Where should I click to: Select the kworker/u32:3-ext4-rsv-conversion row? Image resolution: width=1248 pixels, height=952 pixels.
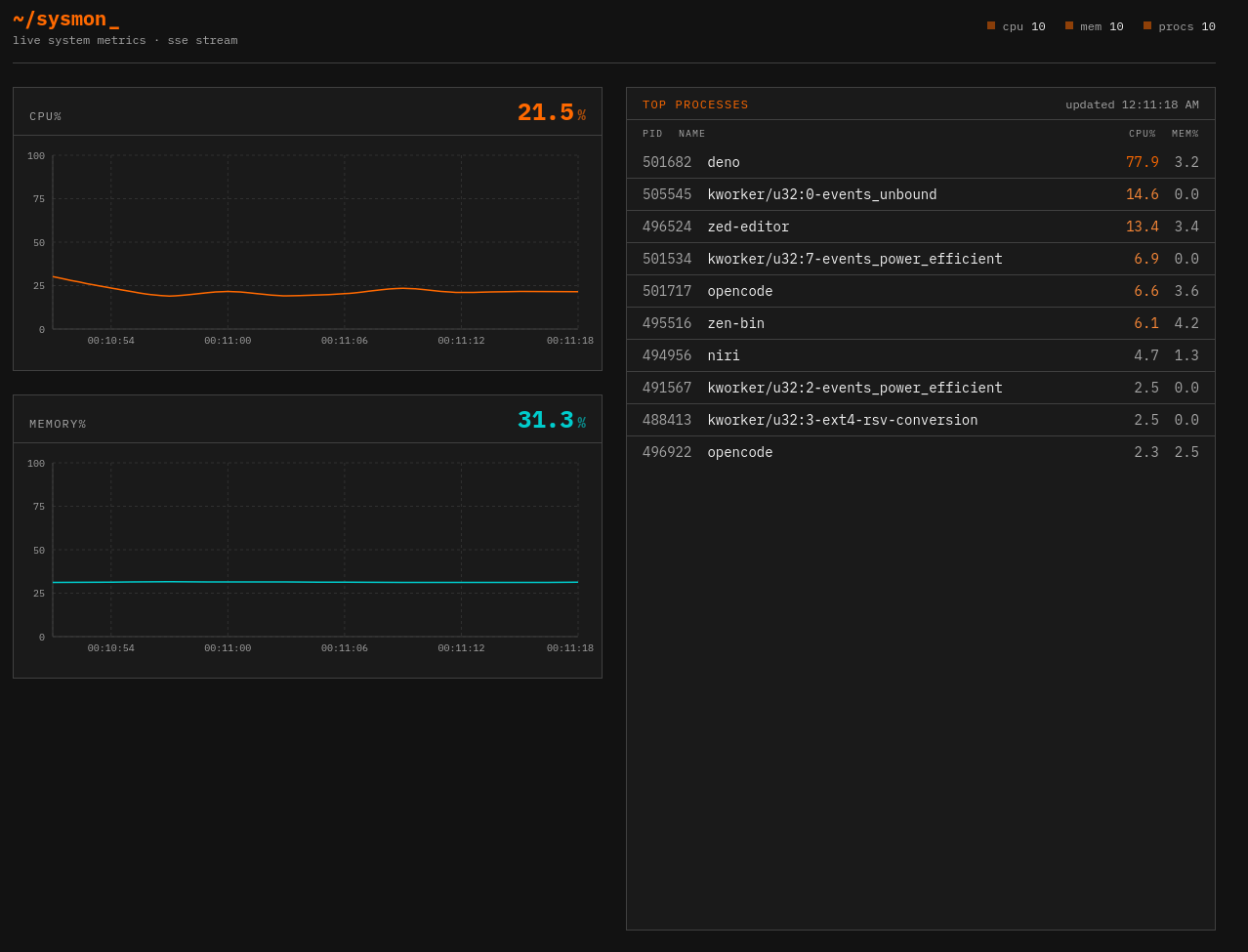[x=921, y=420]
